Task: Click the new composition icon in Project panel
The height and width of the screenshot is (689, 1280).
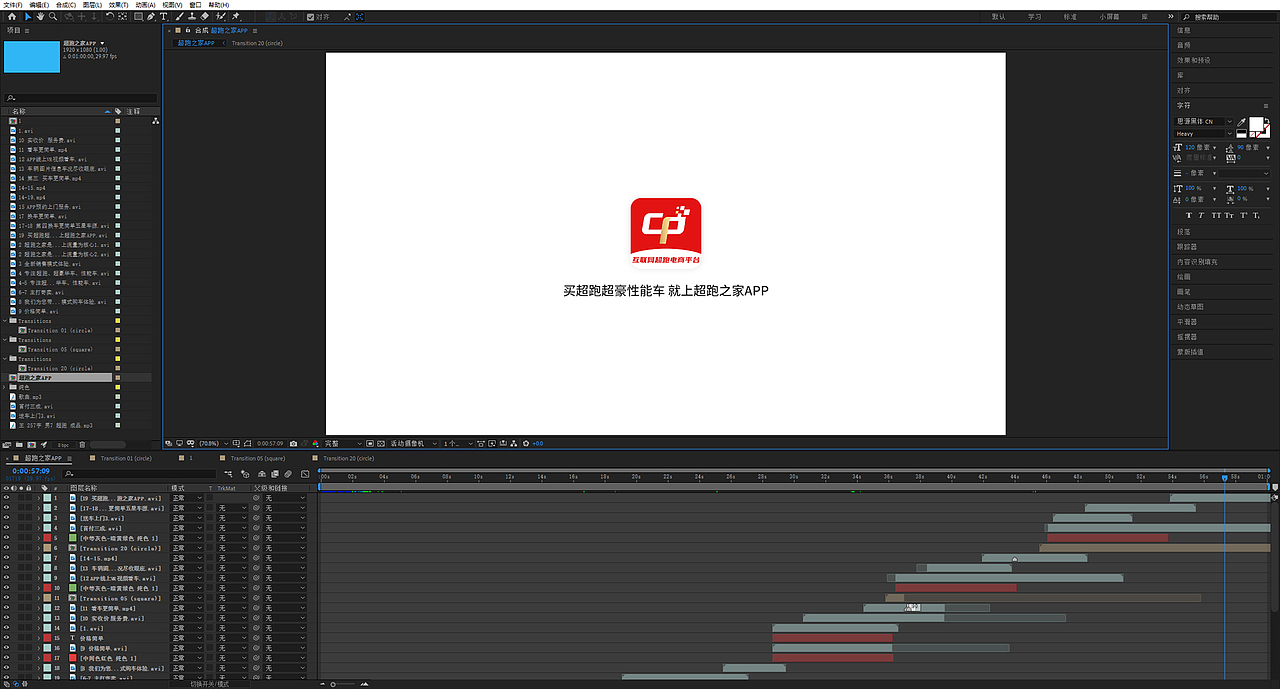Action: coord(31,445)
